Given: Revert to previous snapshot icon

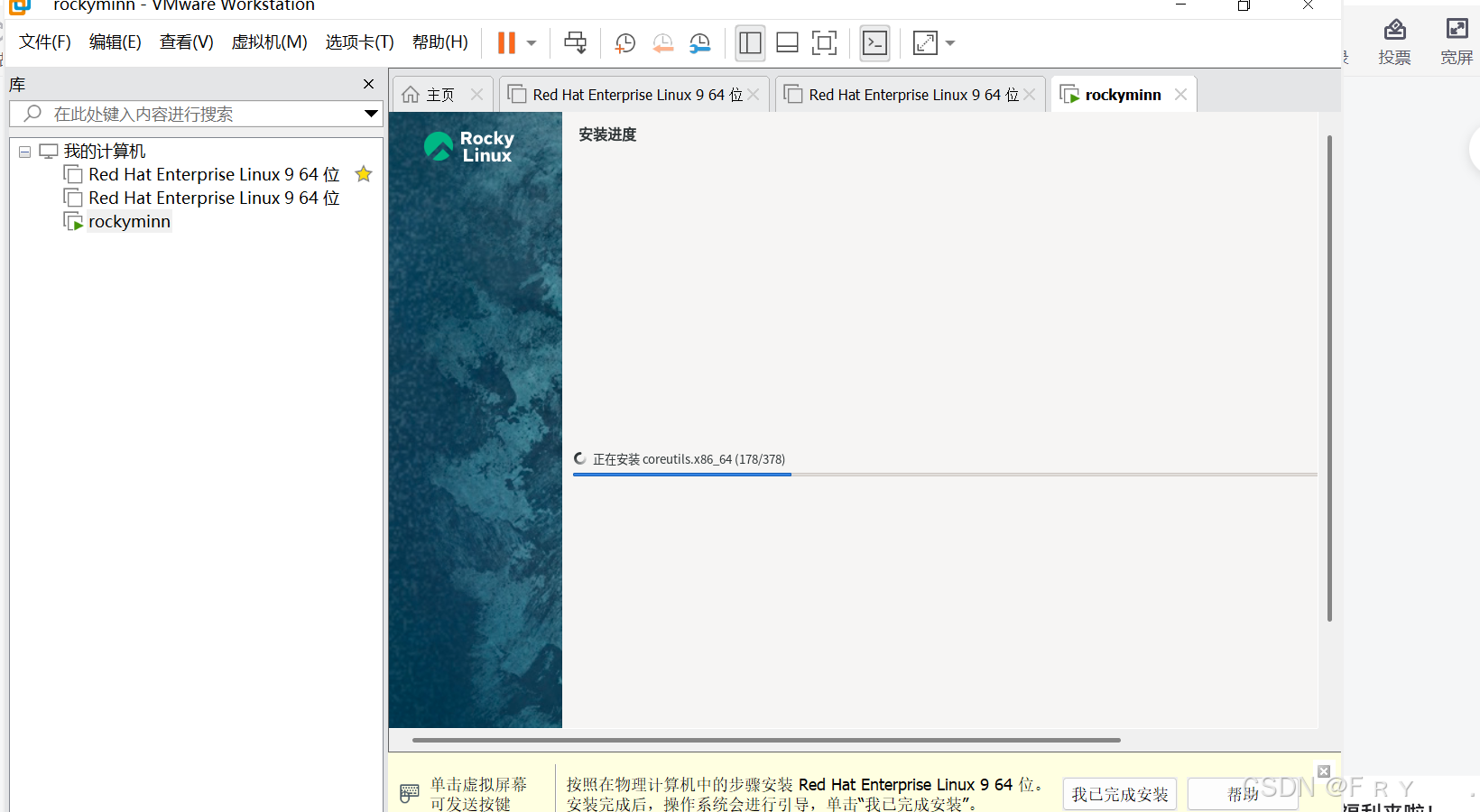Looking at the screenshot, I should (x=662, y=42).
